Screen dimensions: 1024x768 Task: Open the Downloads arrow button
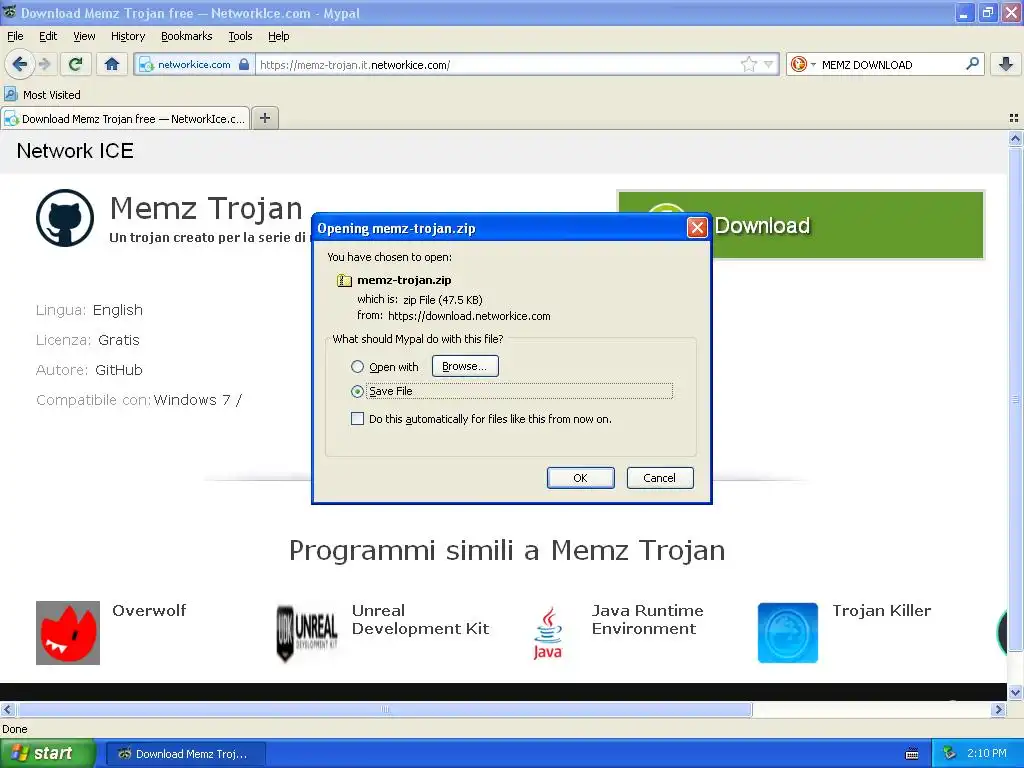click(1006, 64)
